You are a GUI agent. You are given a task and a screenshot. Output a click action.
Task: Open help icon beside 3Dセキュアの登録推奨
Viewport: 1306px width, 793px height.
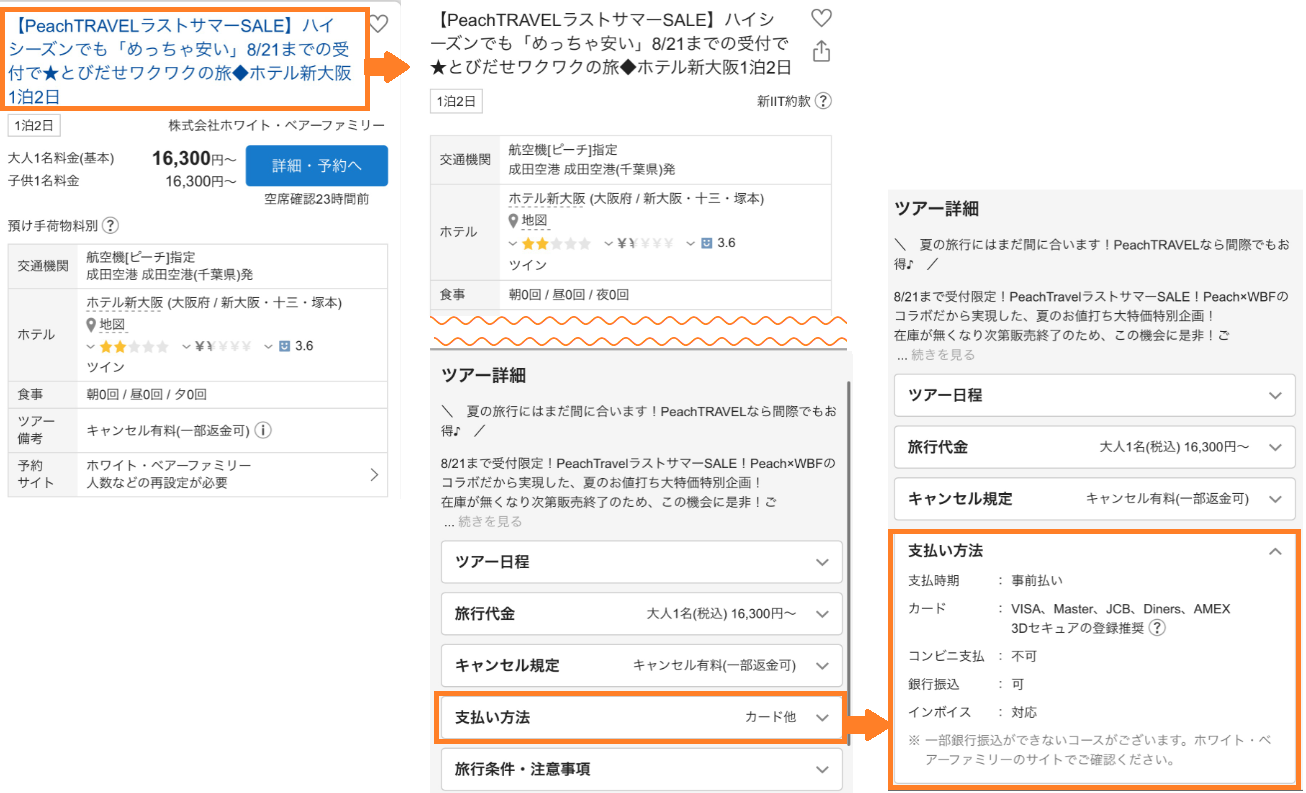[x=1157, y=628]
